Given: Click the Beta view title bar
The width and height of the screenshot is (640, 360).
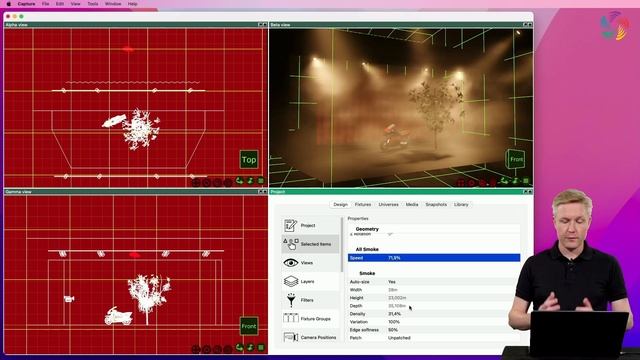Looking at the screenshot, I should tap(401, 25).
